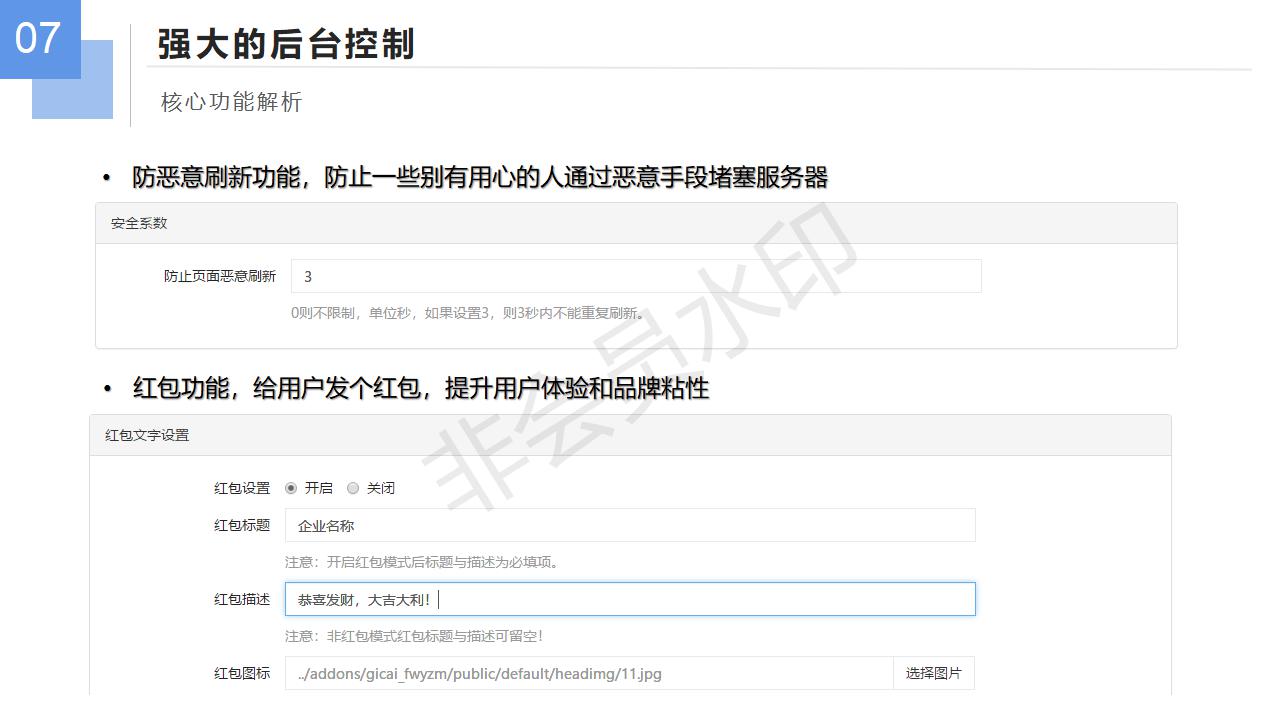Focus the 防止页面恶意刷新 input field

click(x=636, y=276)
